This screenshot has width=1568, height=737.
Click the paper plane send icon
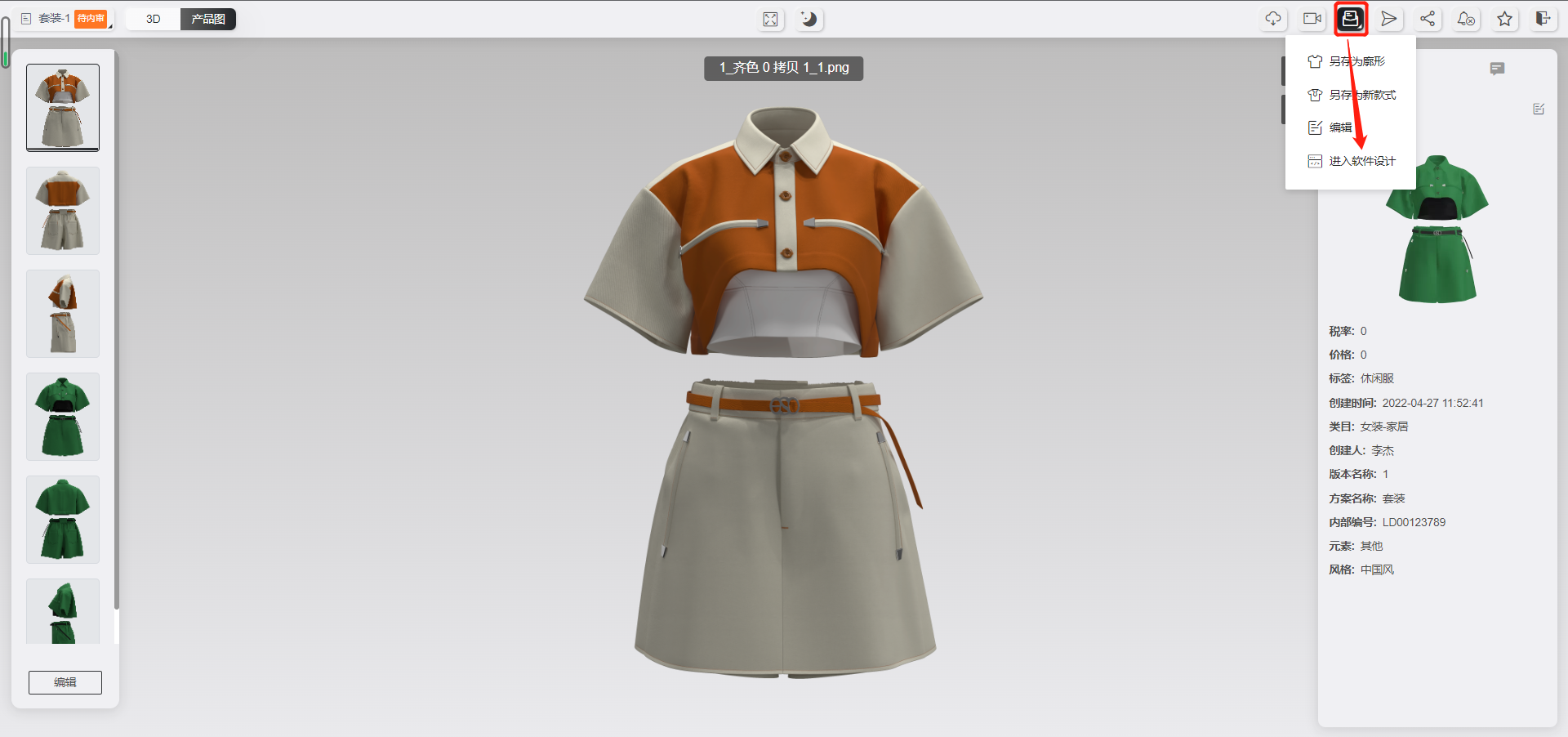point(1388,19)
